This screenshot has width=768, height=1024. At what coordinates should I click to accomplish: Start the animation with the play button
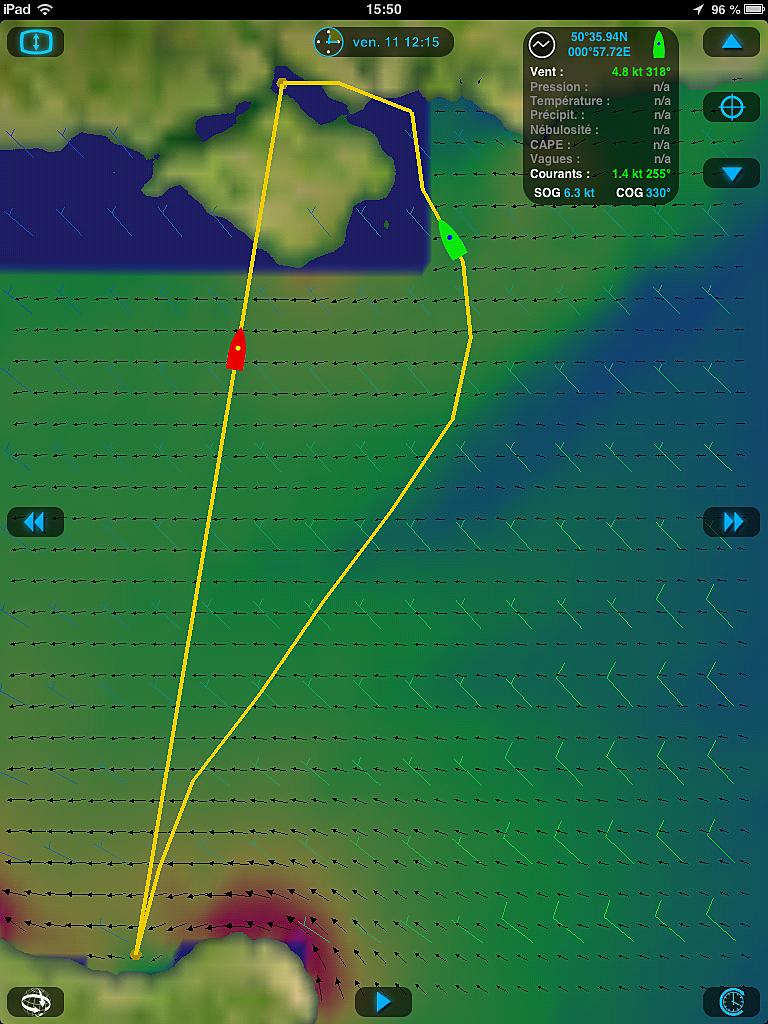383,1001
